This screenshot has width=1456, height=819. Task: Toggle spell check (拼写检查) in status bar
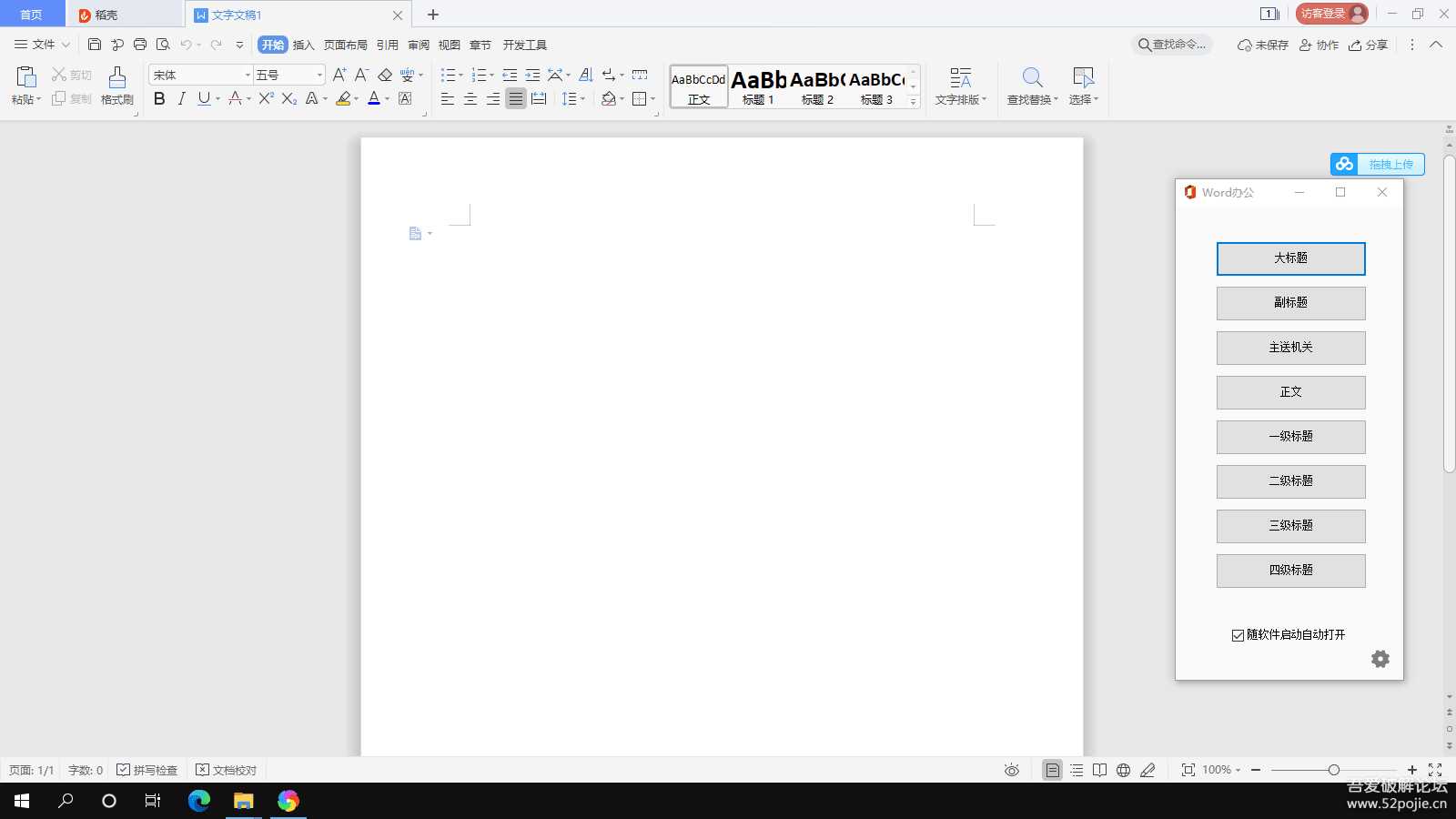[147, 770]
